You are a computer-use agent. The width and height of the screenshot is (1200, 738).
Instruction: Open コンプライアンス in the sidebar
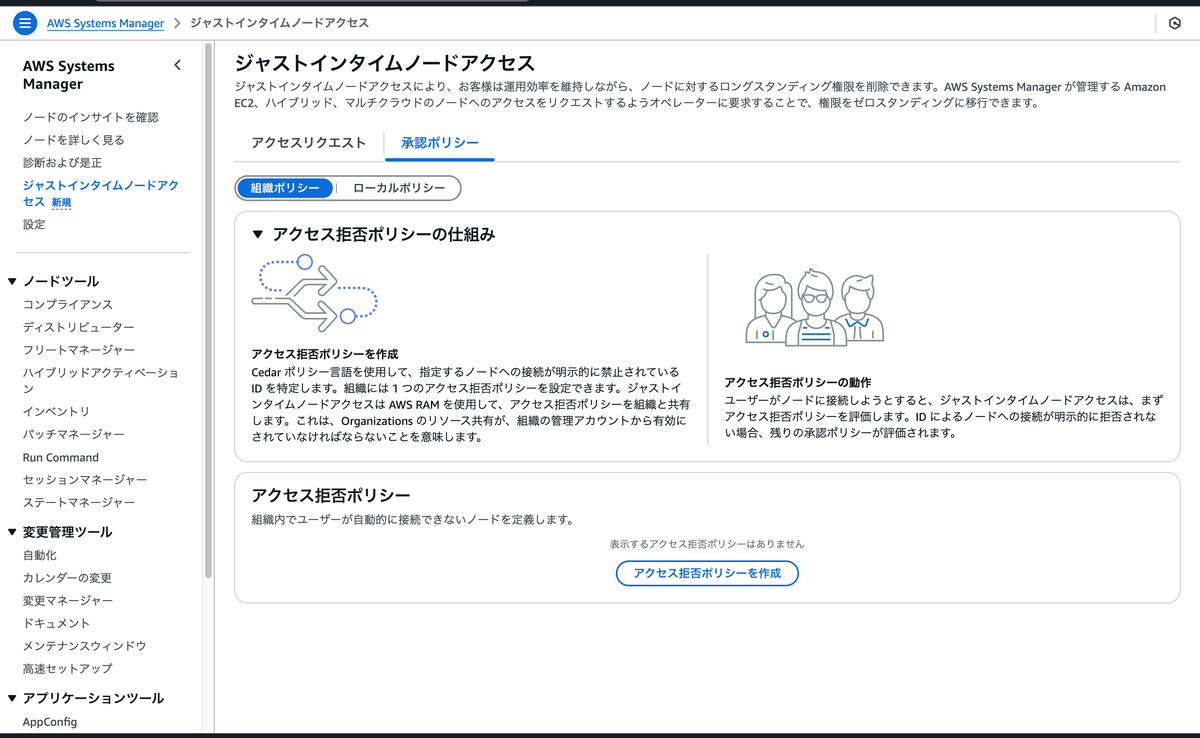click(x=68, y=304)
